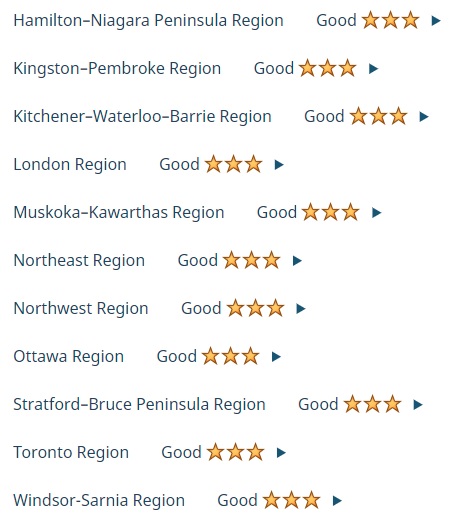Expand the Kitchener–Waterloo–Barrie Region arrow
This screenshot has height=524, width=457.
tap(424, 117)
